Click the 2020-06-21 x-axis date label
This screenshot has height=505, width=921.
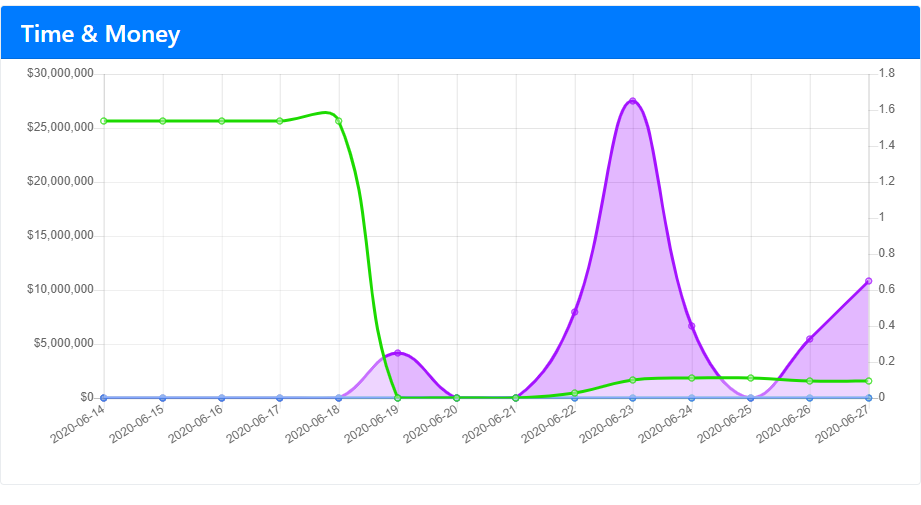click(489, 424)
